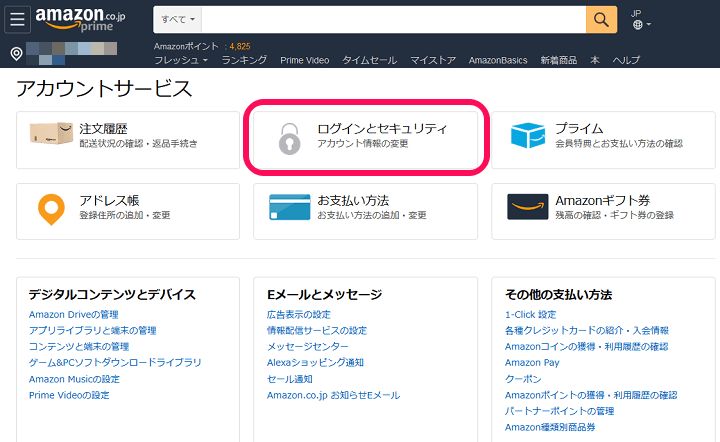Open 本 in the navigation bar
The height and width of the screenshot is (442, 720).
(x=595, y=60)
